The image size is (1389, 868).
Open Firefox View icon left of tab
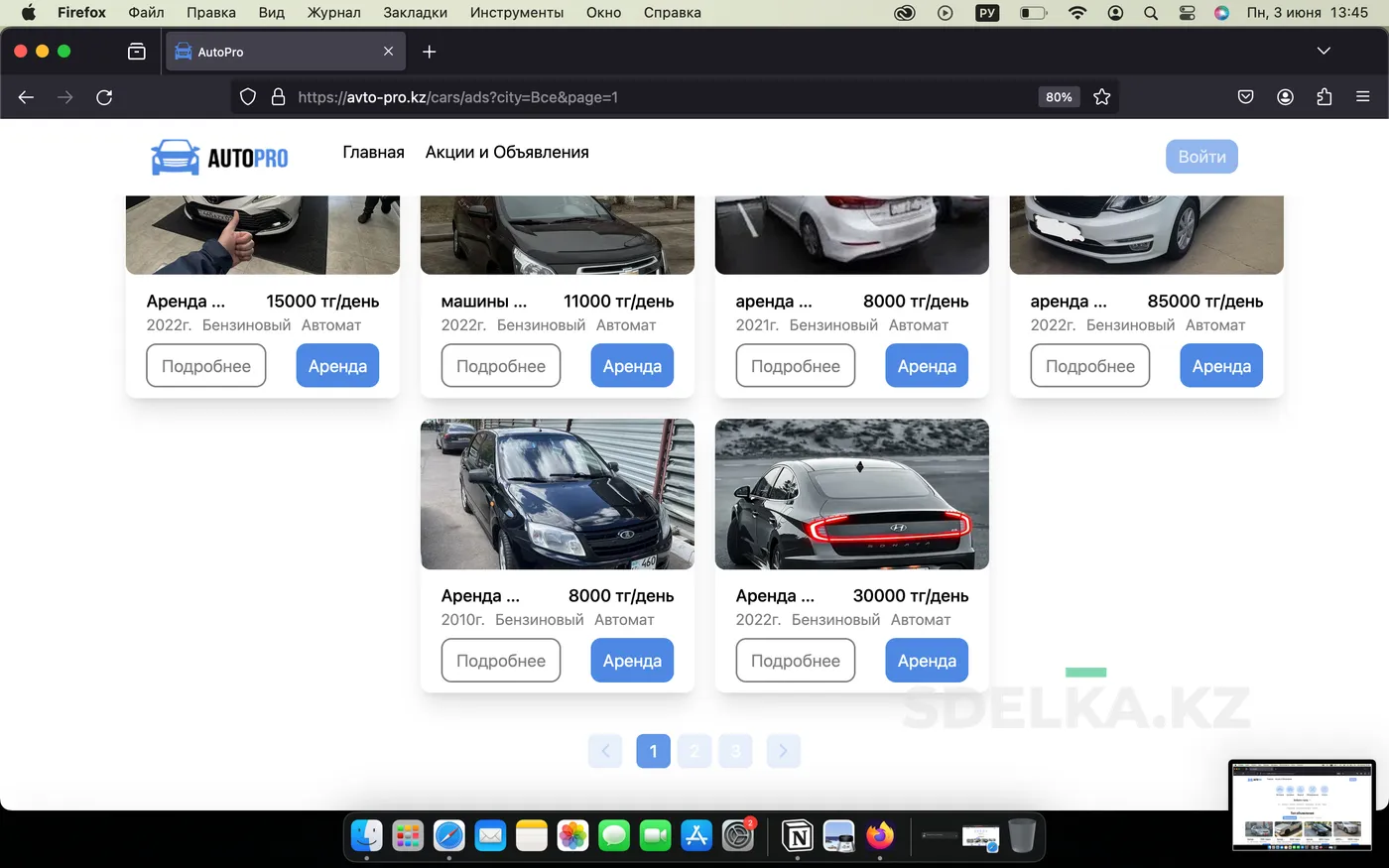(137, 52)
